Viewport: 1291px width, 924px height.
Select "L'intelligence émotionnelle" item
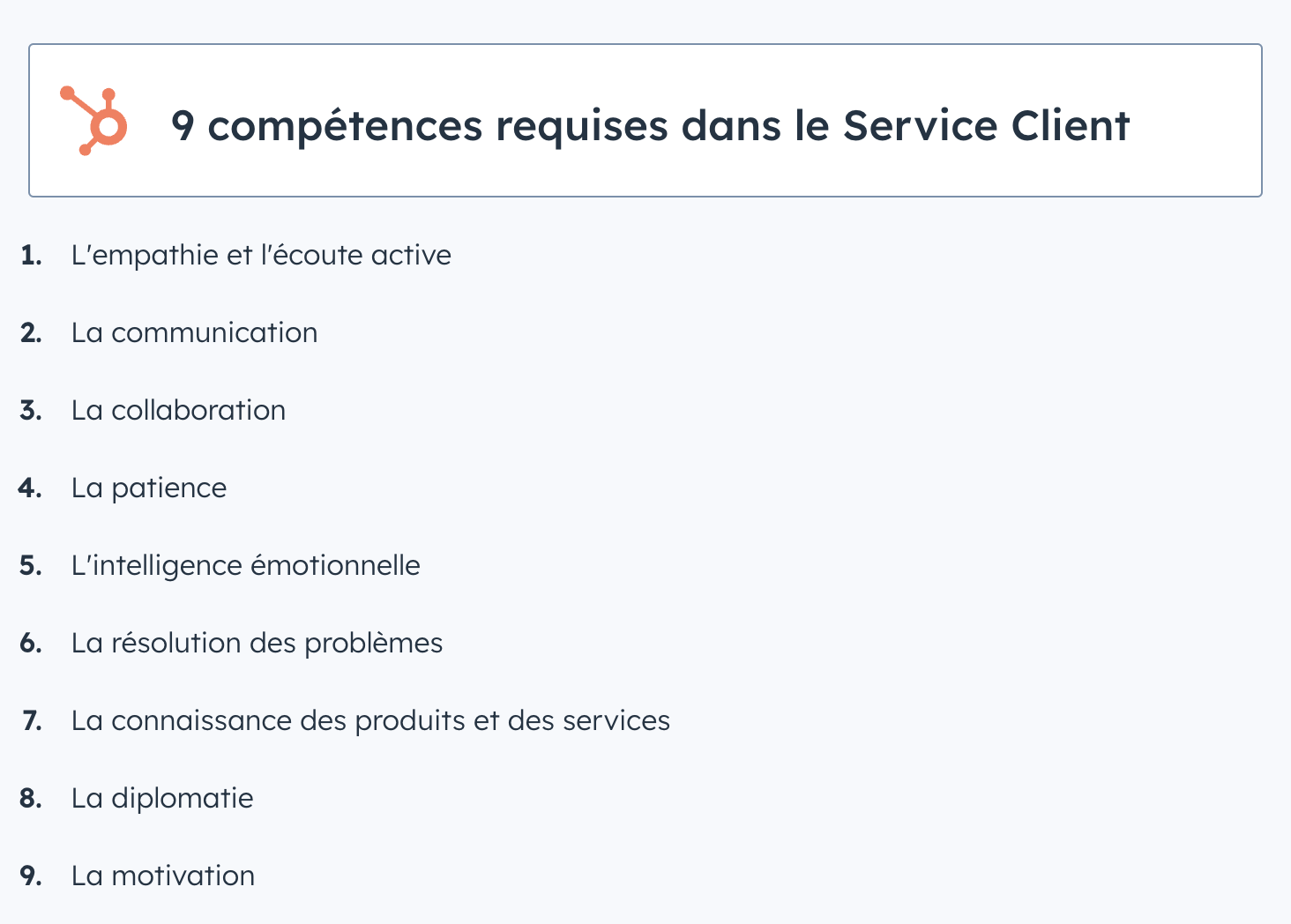coord(245,565)
